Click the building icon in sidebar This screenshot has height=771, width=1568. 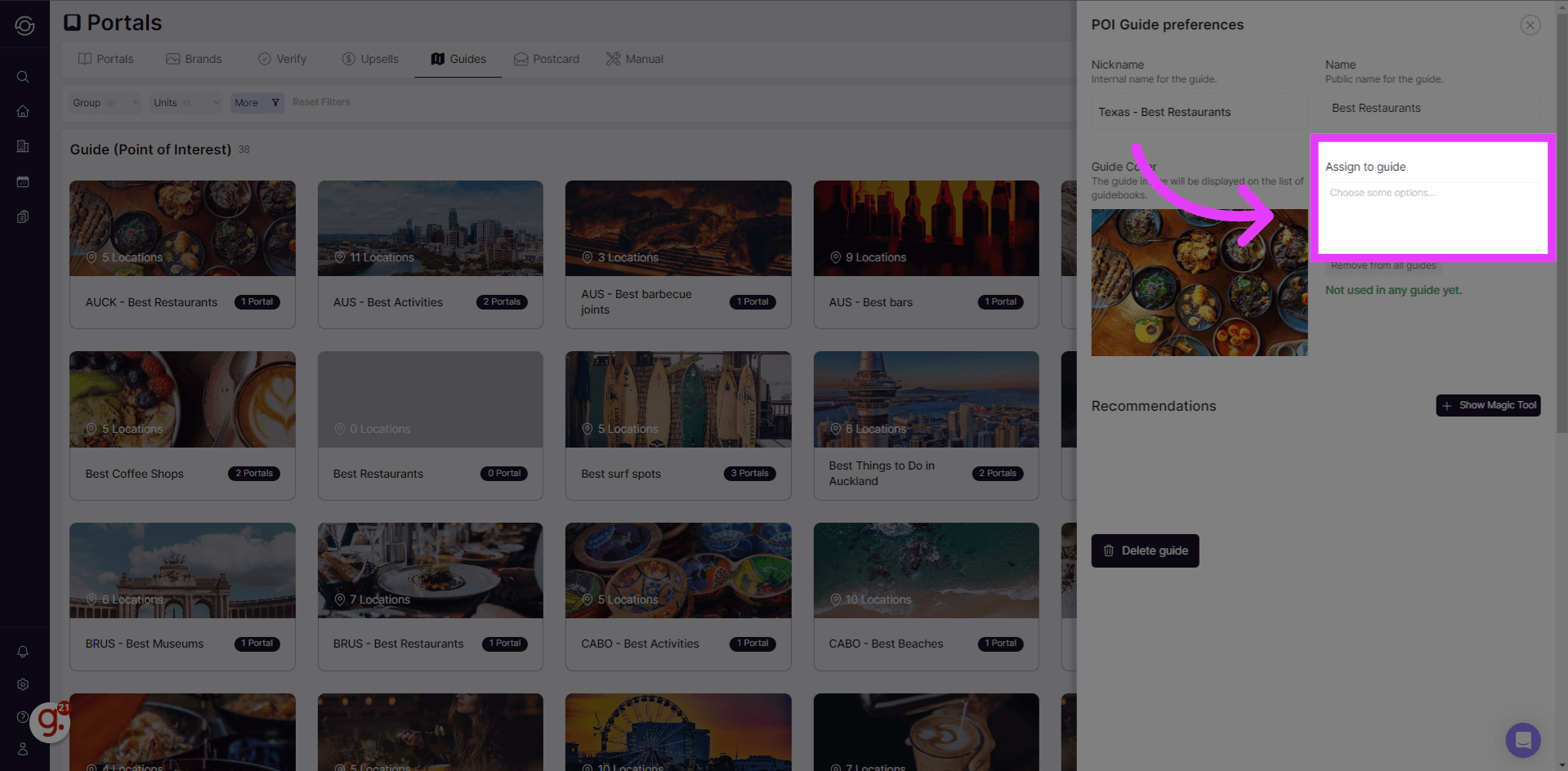click(23, 146)
